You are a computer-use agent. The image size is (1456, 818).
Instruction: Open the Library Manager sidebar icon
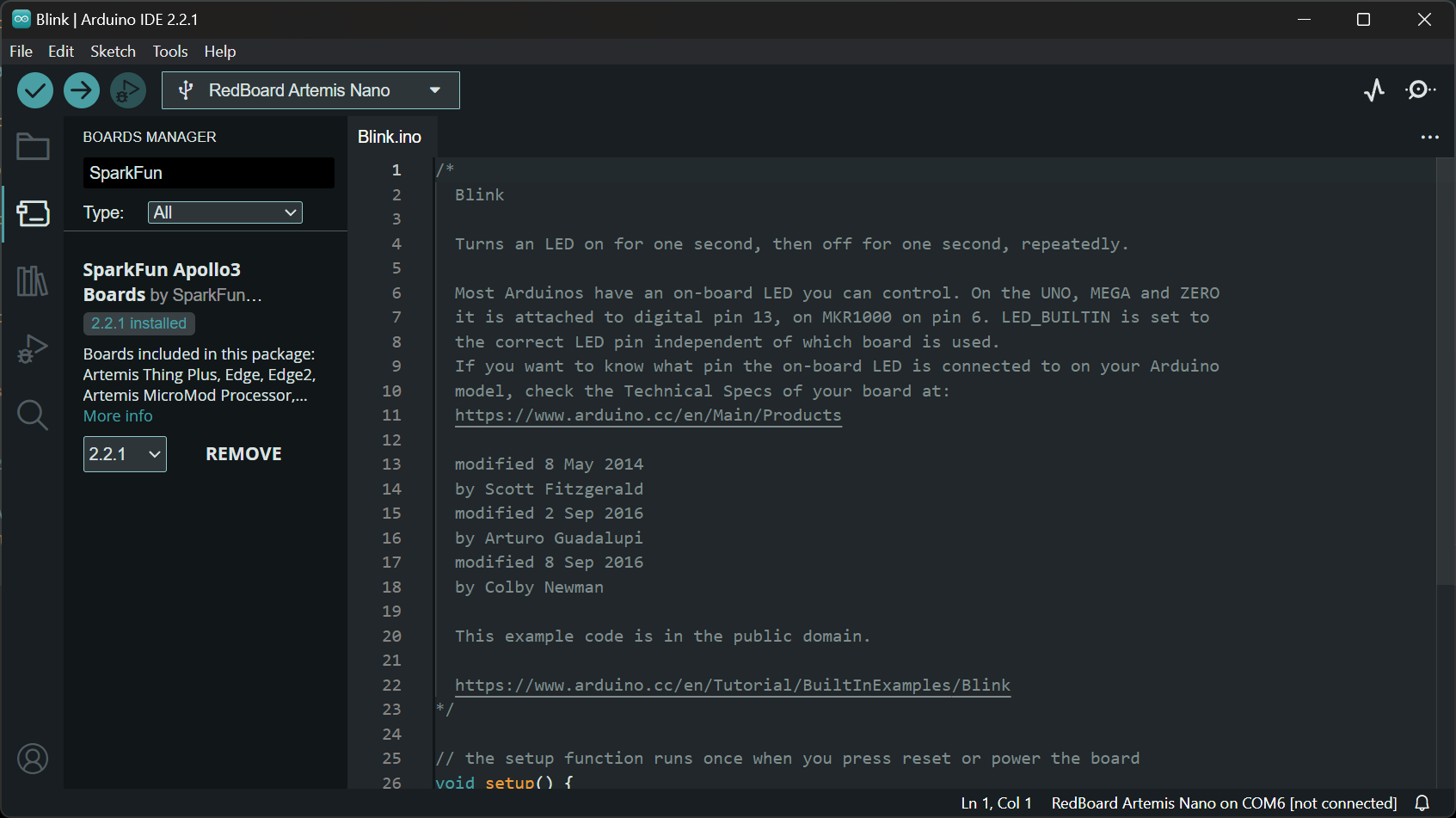pyautogui.click(x=33, y=280)
